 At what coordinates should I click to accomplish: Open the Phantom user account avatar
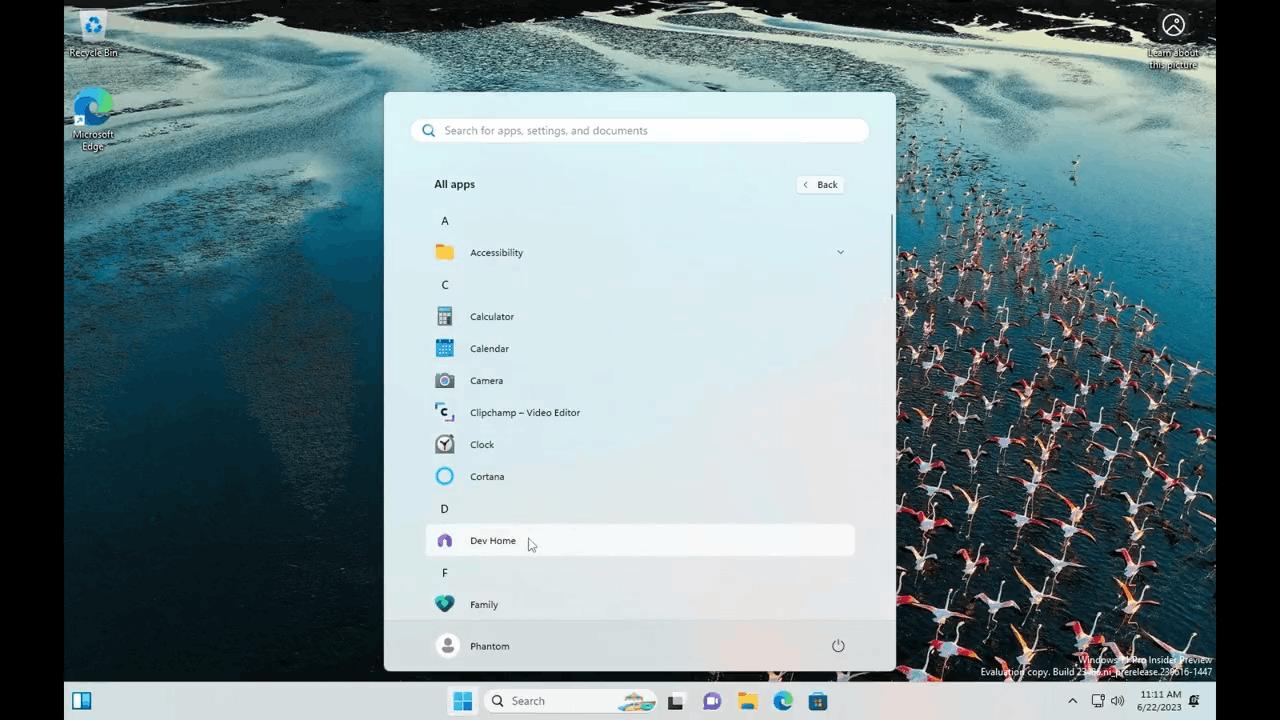[448, 646]
